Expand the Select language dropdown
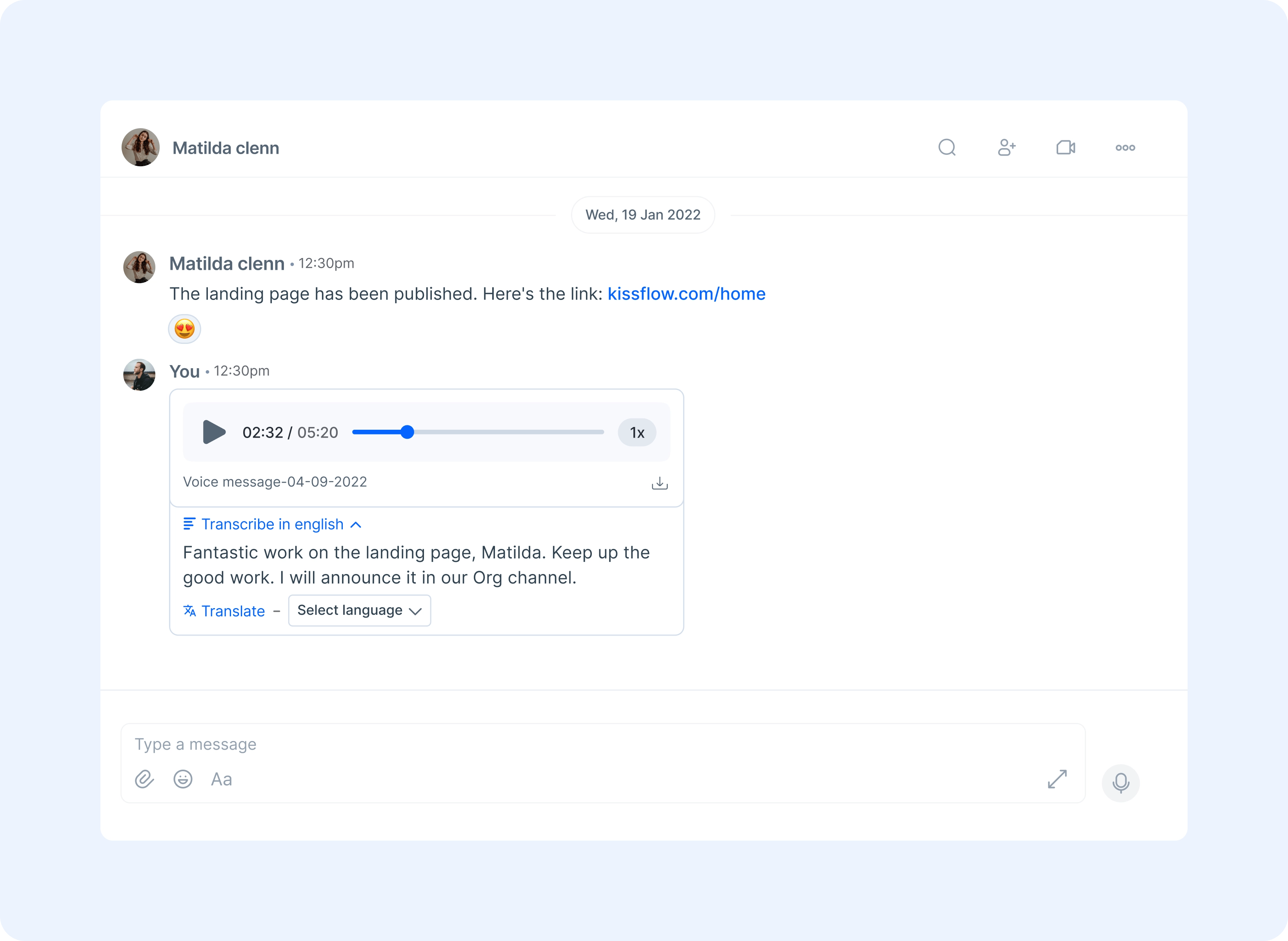The image size is (1288, 941). point(359,610)
